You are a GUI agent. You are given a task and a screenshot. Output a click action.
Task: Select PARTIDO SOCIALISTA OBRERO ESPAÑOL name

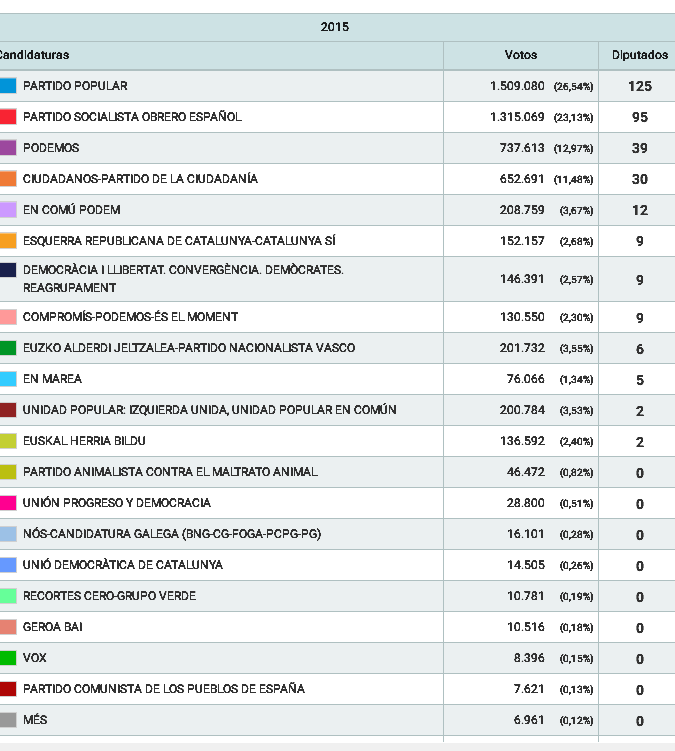tap(132, 117)
